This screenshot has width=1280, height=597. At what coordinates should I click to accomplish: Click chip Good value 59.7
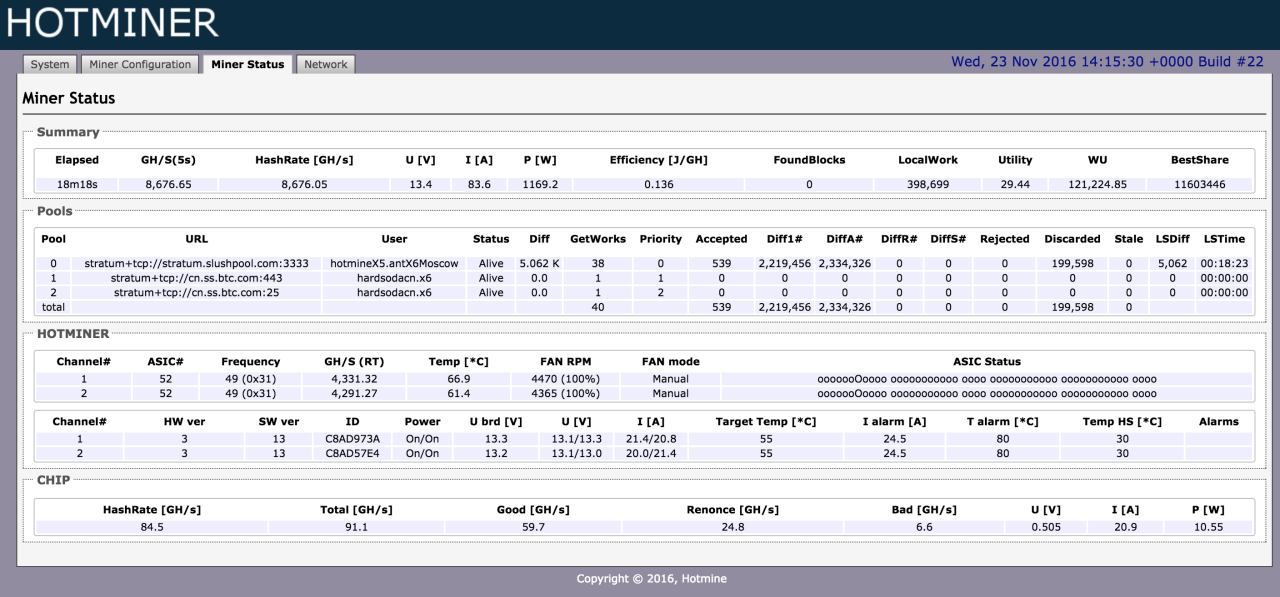[x=533, y=527]
